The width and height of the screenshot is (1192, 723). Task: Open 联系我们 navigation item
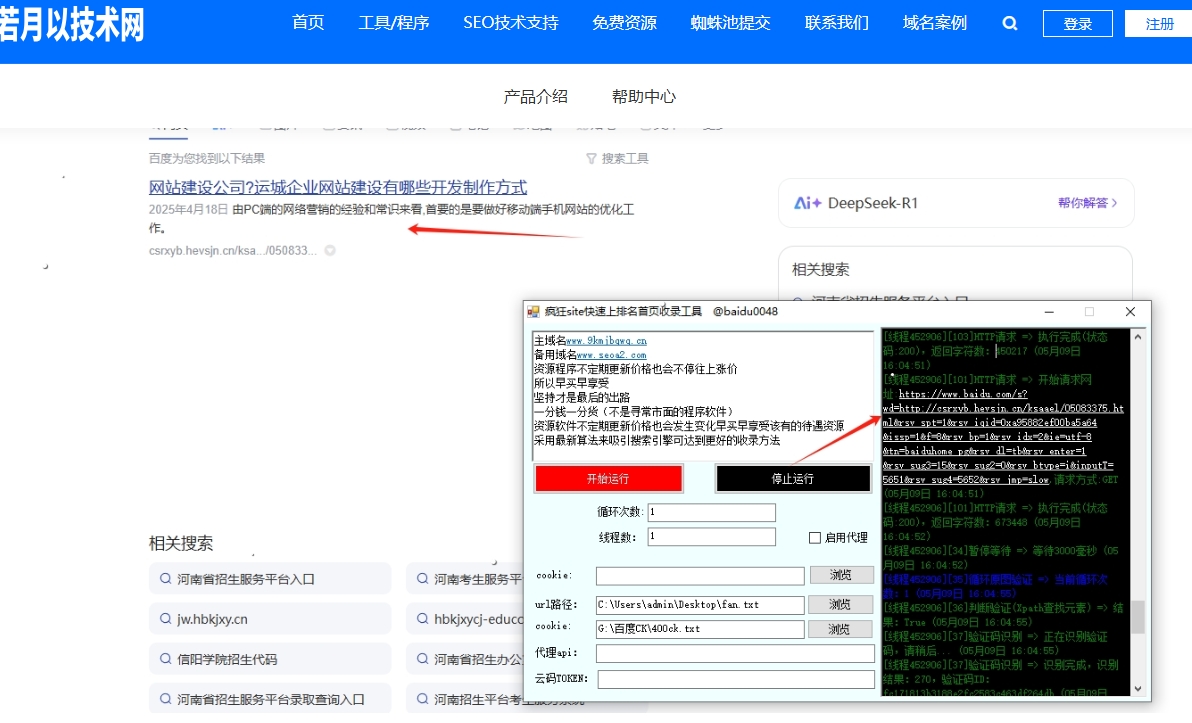click(x=836, y=23)
